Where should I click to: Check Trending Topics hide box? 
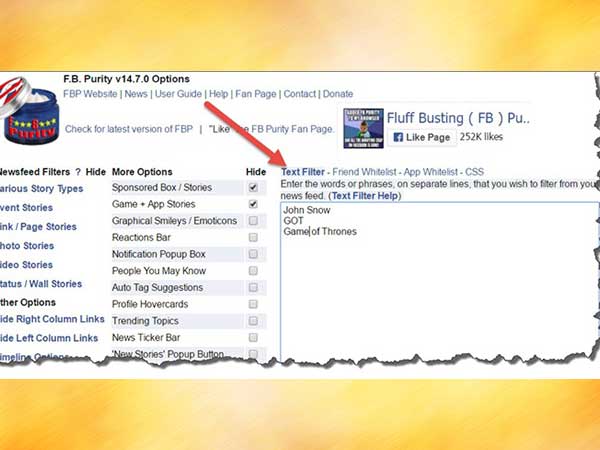(253, 321)
